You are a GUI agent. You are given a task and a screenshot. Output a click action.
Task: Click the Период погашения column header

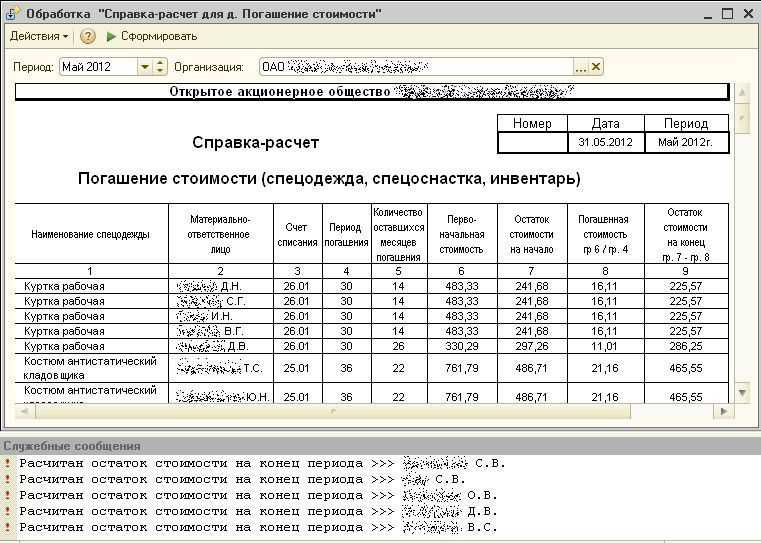[347, 234]
